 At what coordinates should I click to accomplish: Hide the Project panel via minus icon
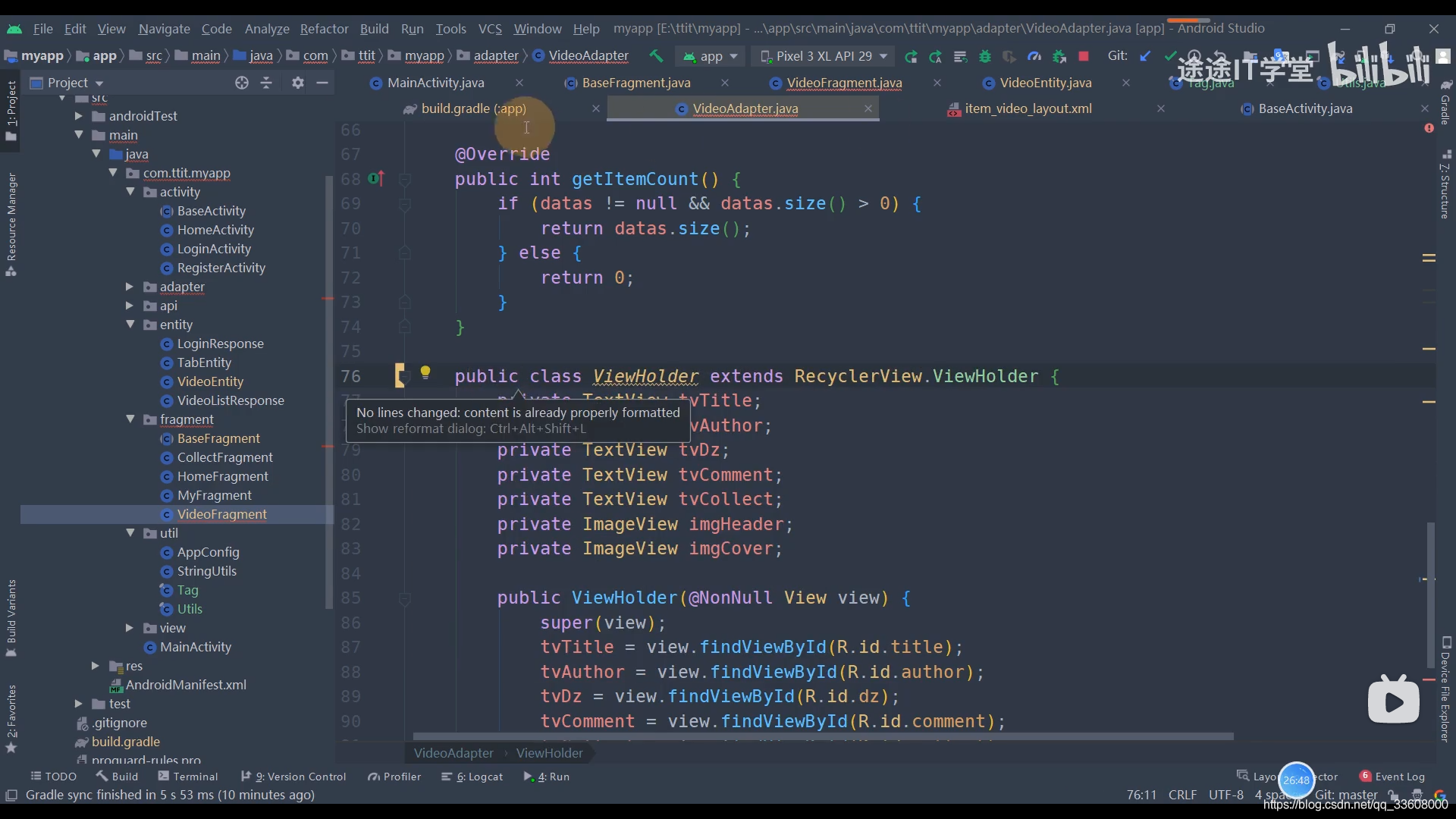click(322, 83)
